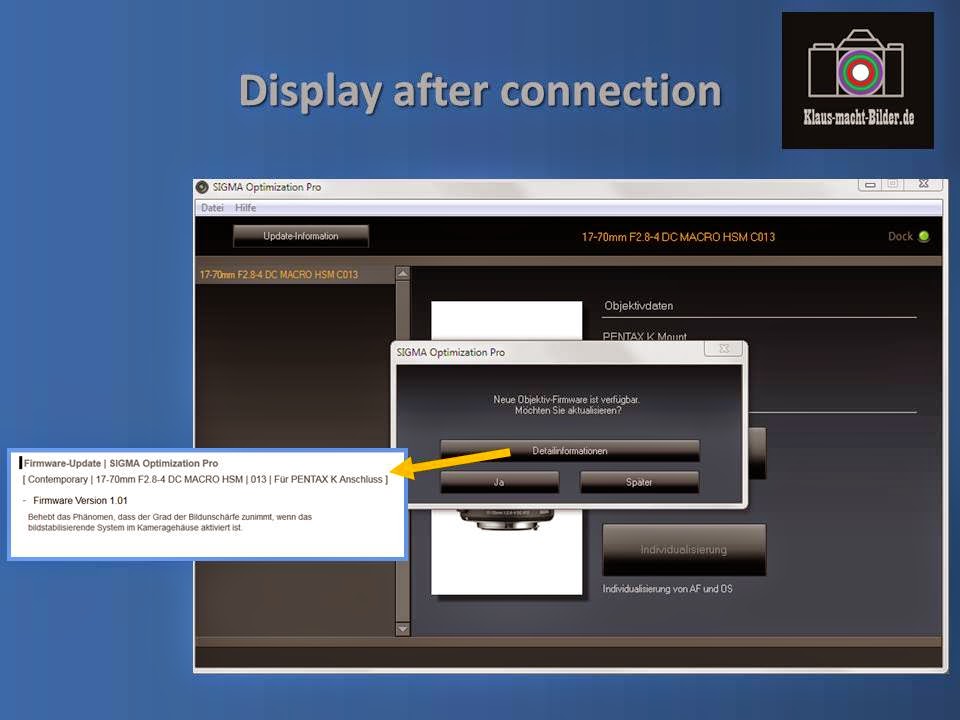Click 'Firmware Version 1.01' text
Viewport: 960px width, 720px height.
tap(80, 500)
